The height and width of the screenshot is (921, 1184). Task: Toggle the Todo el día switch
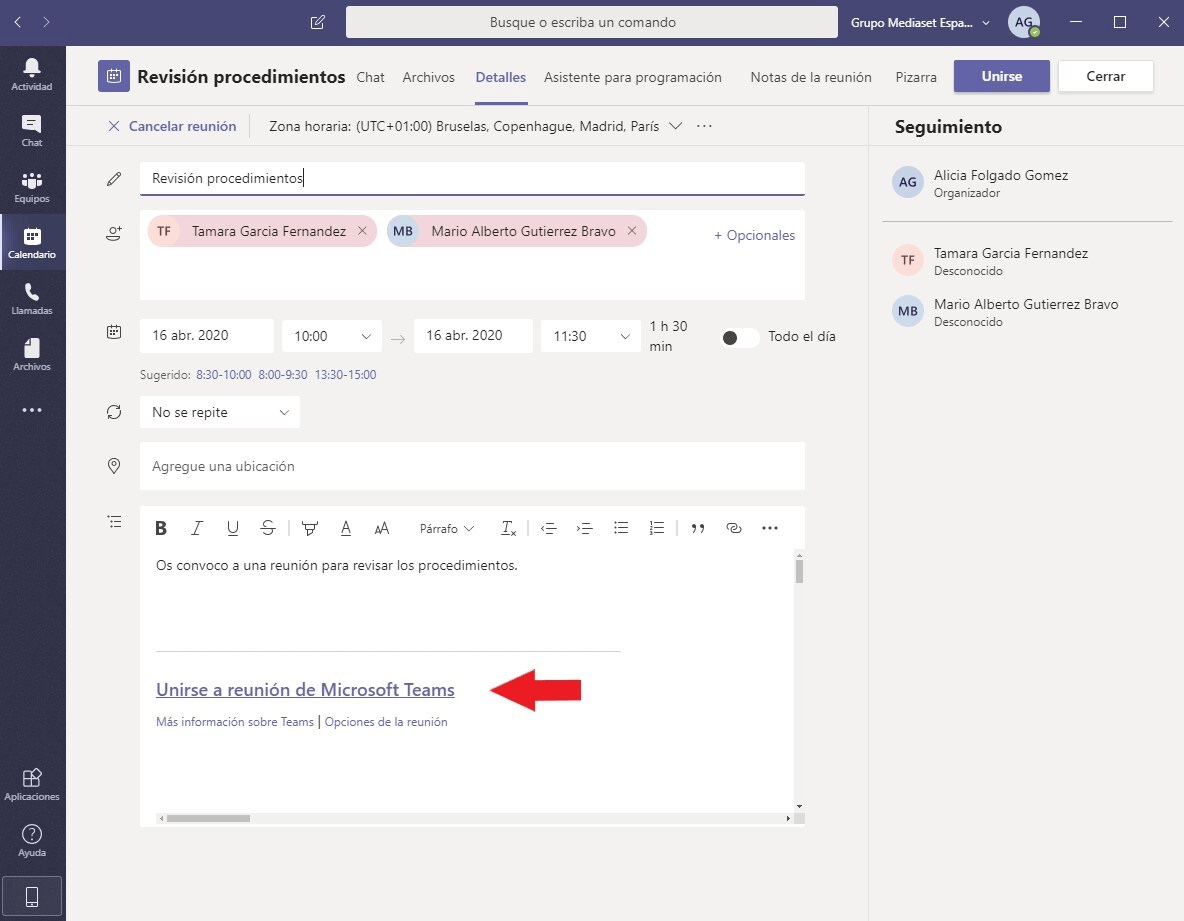point(739,337)
